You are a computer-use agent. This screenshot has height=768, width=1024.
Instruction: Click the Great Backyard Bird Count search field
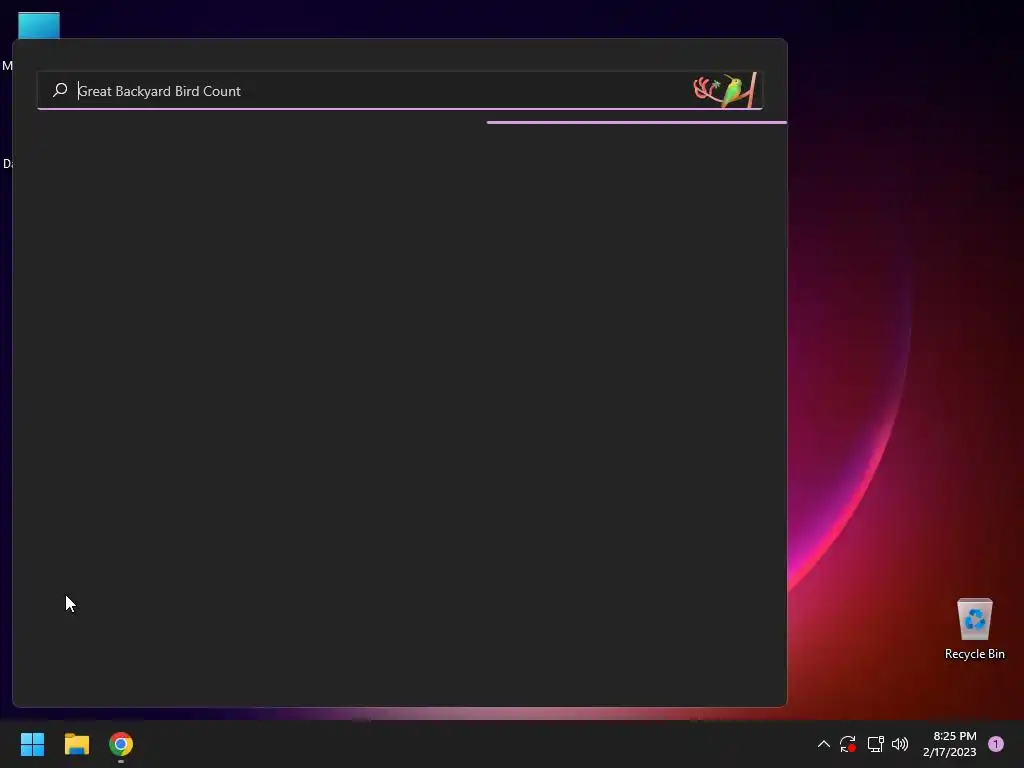[x=400, y=91]
